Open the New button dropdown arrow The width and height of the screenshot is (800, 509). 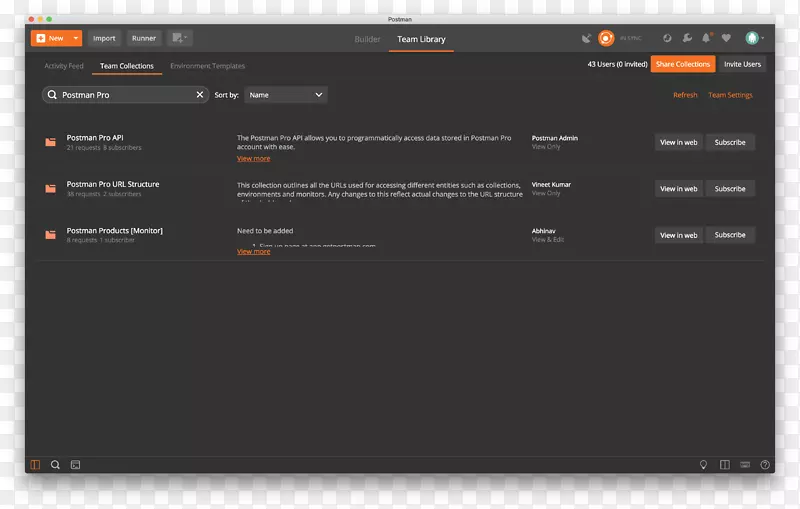76,38
